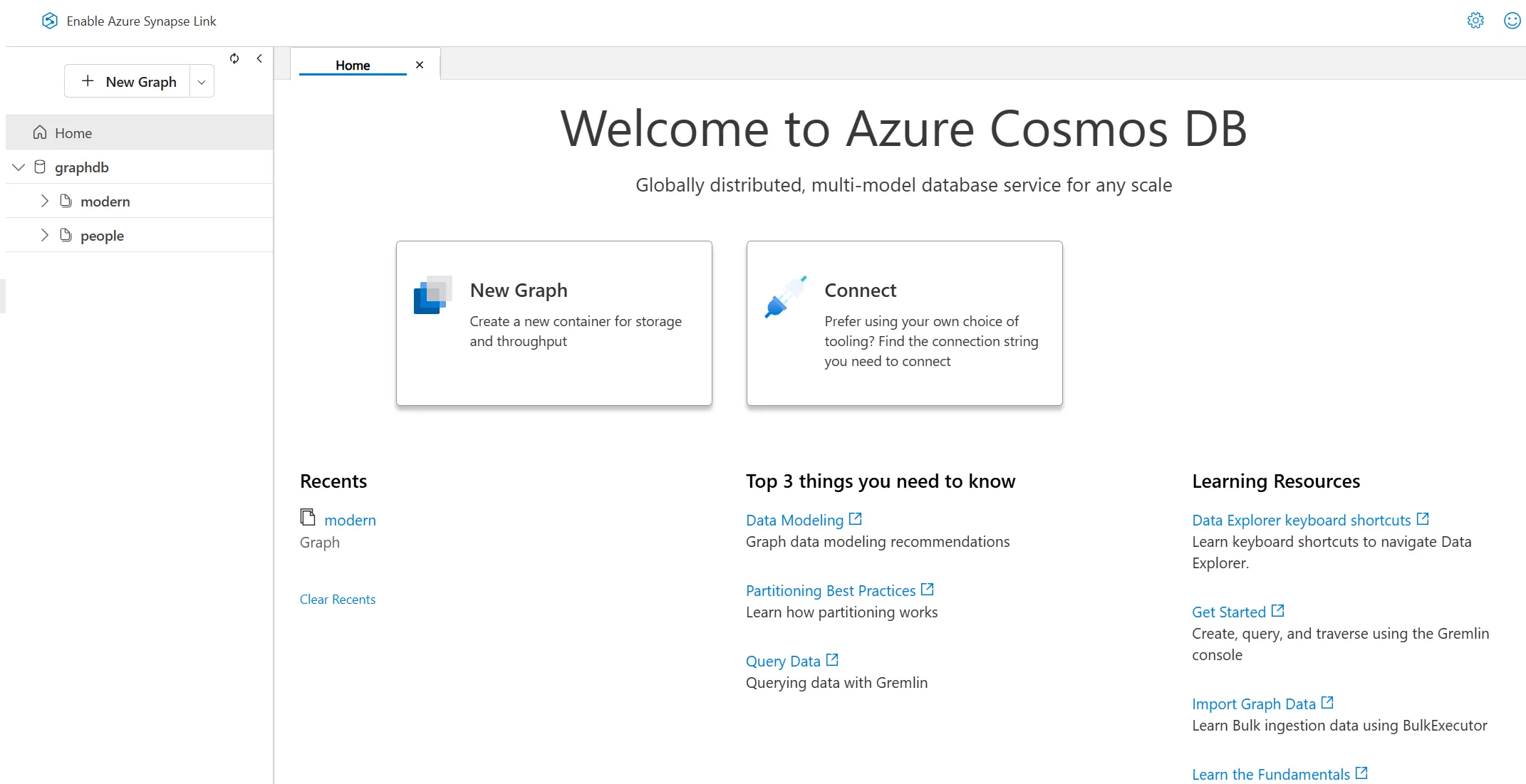Click the modern recent item document icon
1526x784 pixels.
coord(308,517)
